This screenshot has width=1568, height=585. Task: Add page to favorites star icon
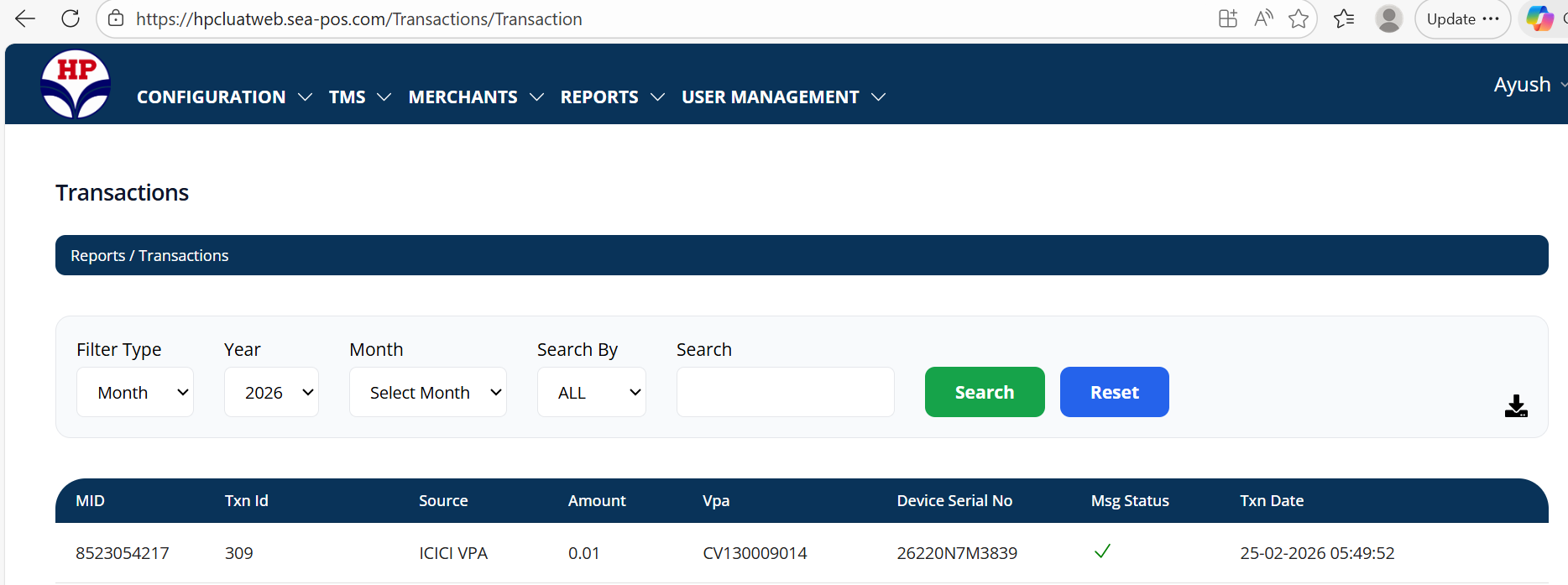pos(1299,18)
